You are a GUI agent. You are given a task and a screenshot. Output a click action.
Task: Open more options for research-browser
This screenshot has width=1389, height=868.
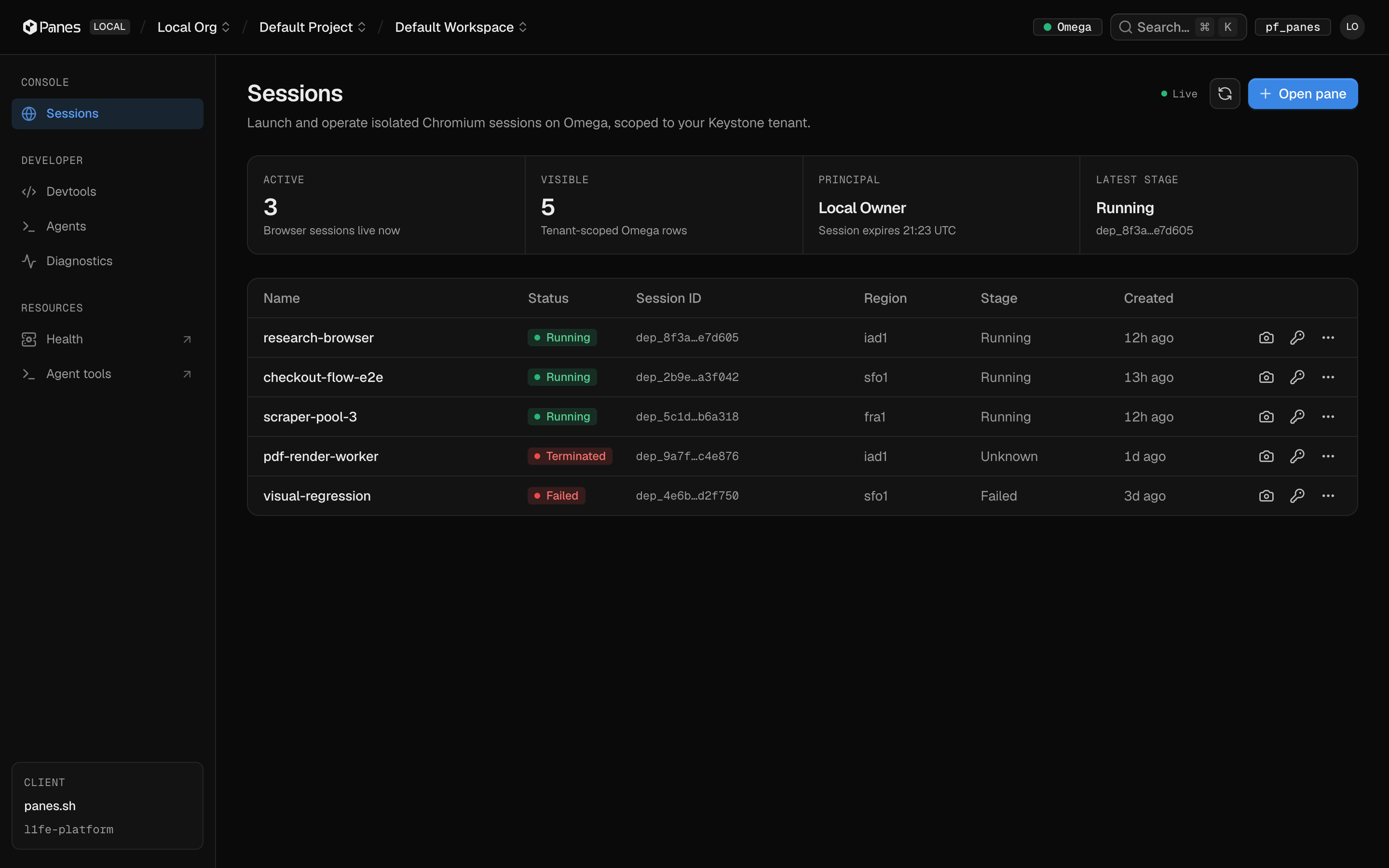[x=1328, y=338]
